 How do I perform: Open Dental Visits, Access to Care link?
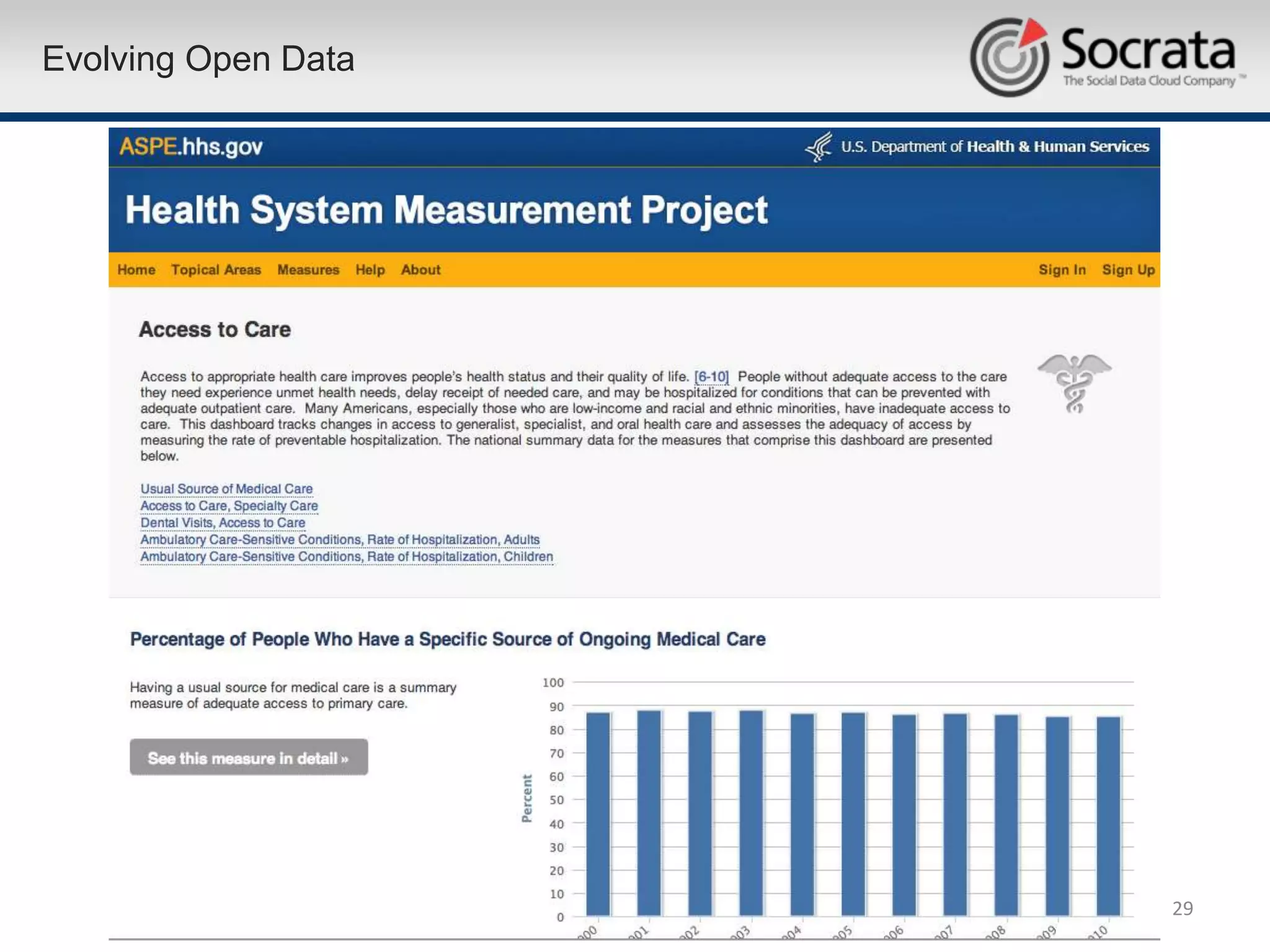(x=223, y=522)
